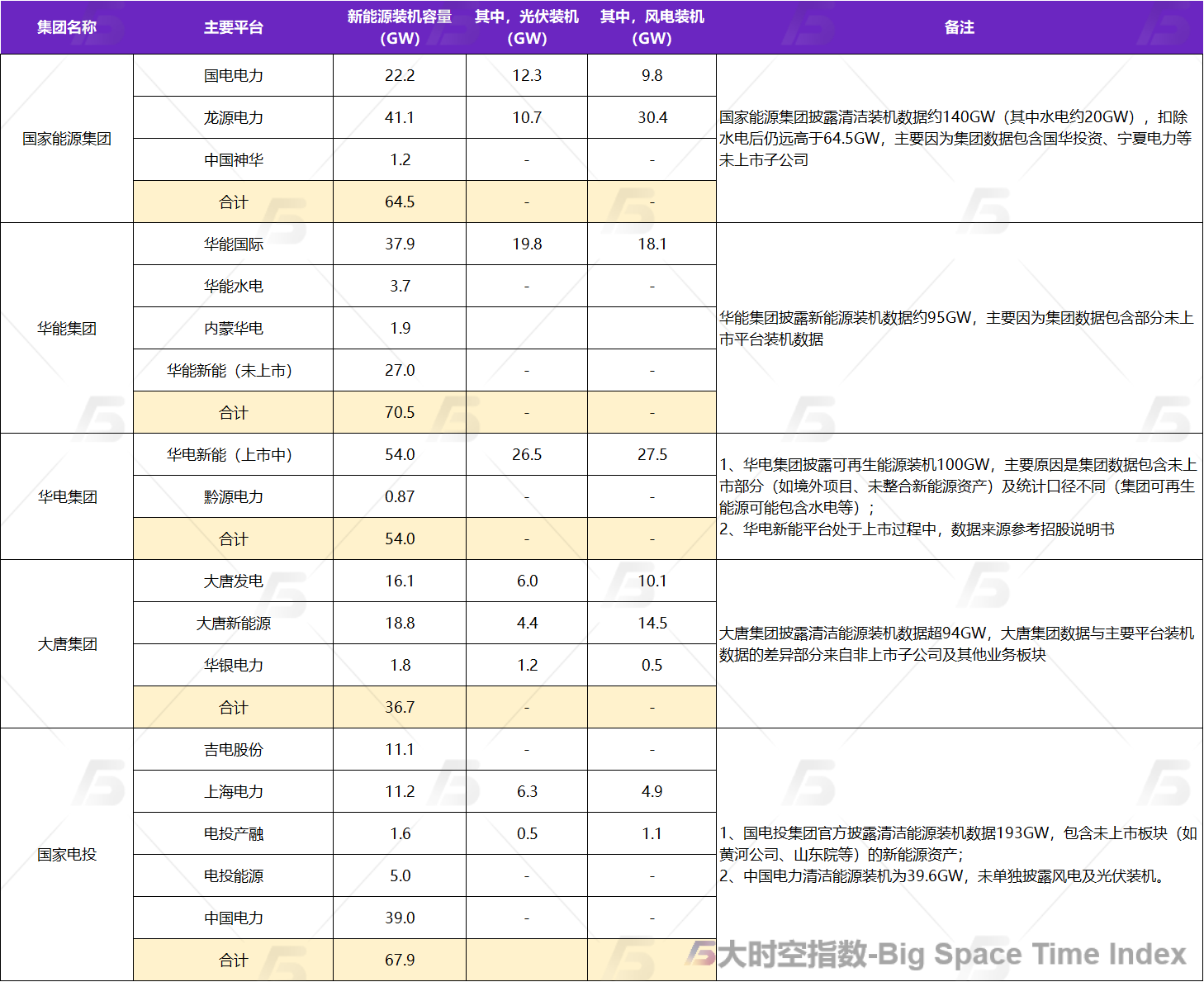Image resolution: width=1204 pixels, height=982 pixels.
Task: Select the 其中，风电装机 column header
Action: [652, 27]
